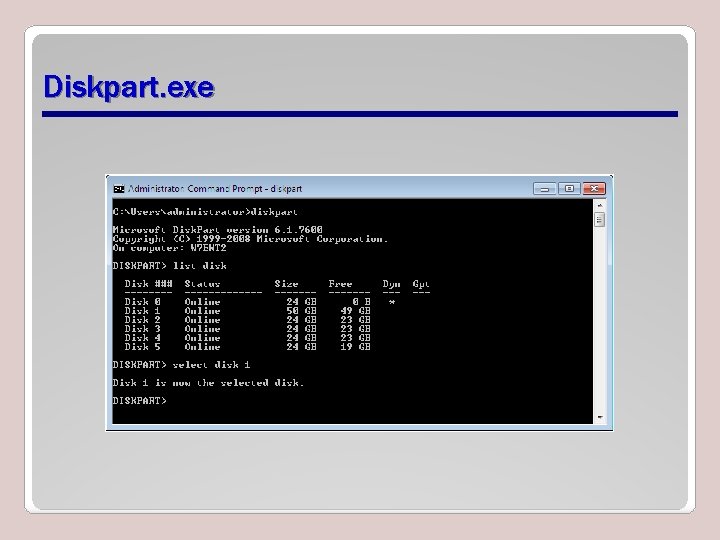Screen dimensions: 720x540
Task: Click the 'list disk' command line
Action: 169,266
